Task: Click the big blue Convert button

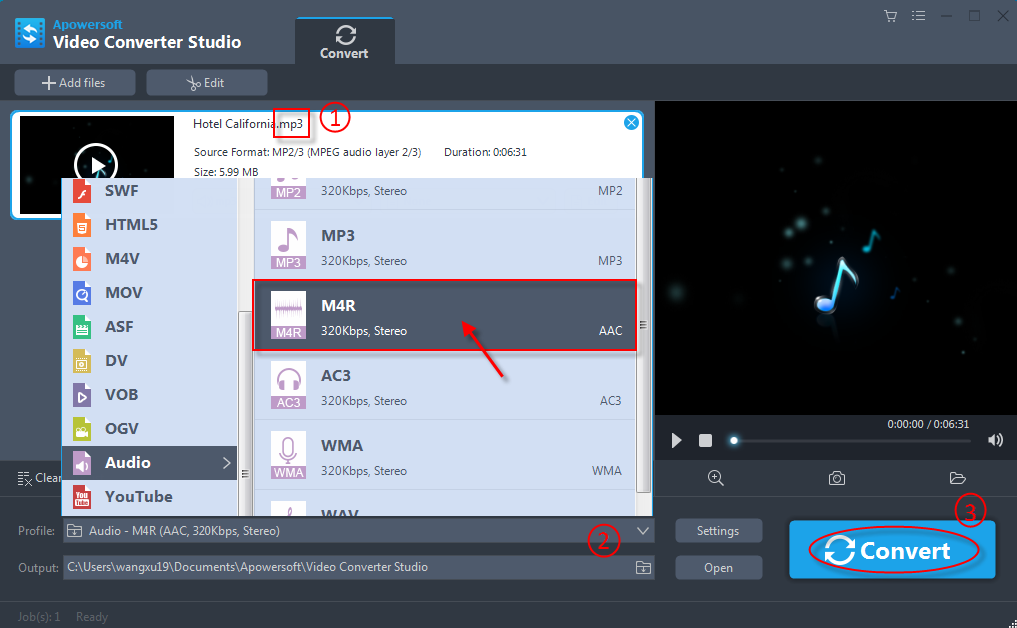Action: 891,550
